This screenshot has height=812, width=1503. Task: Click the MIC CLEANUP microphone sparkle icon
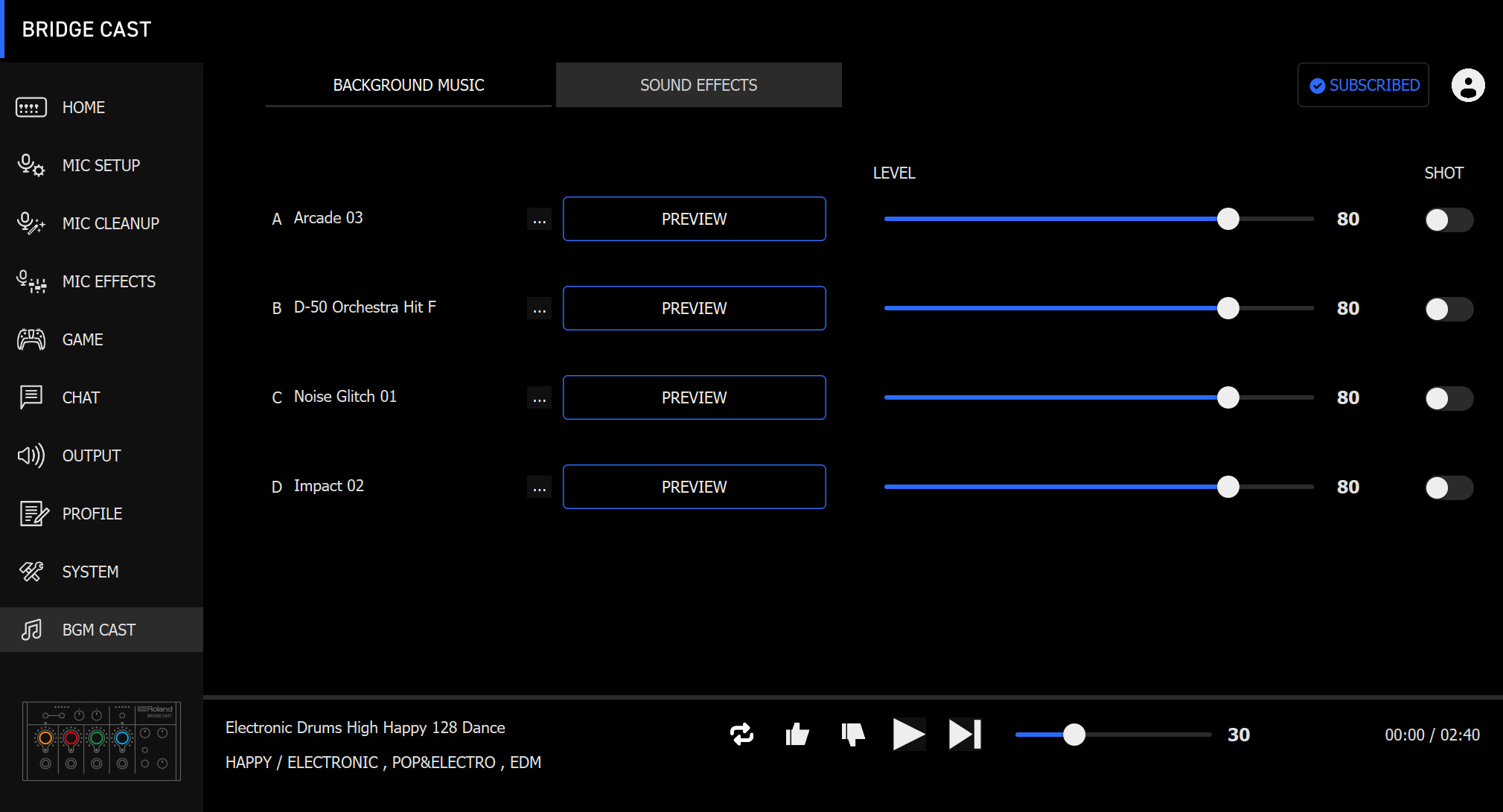point(31,223)
